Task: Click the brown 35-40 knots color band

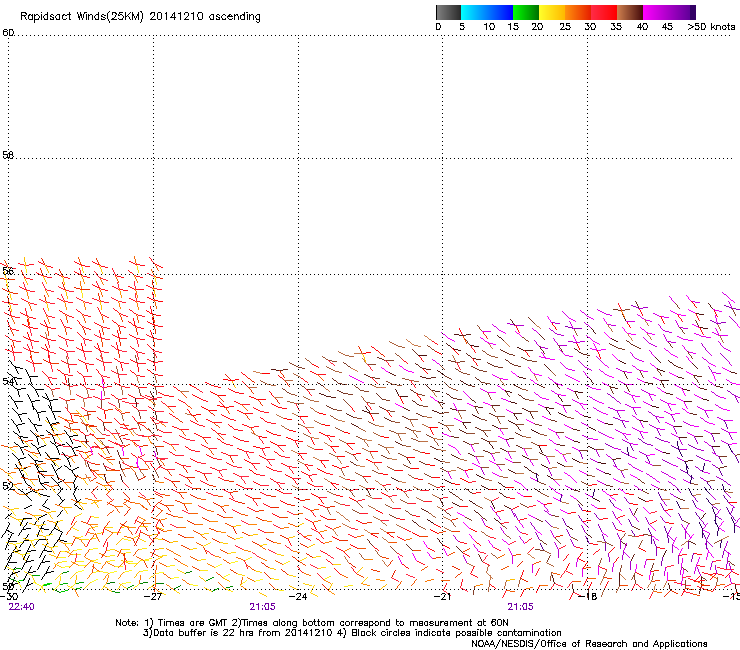Action: click(630, 12)
